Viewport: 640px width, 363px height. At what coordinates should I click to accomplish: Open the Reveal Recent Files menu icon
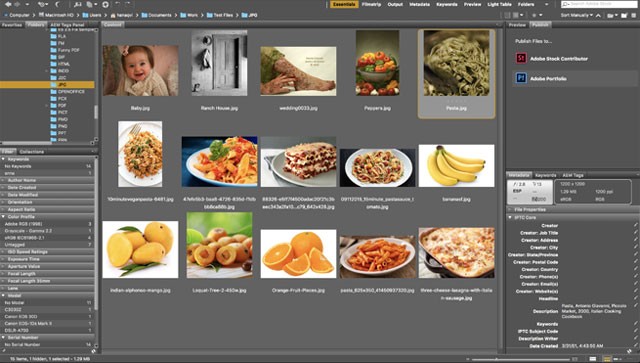42,4
